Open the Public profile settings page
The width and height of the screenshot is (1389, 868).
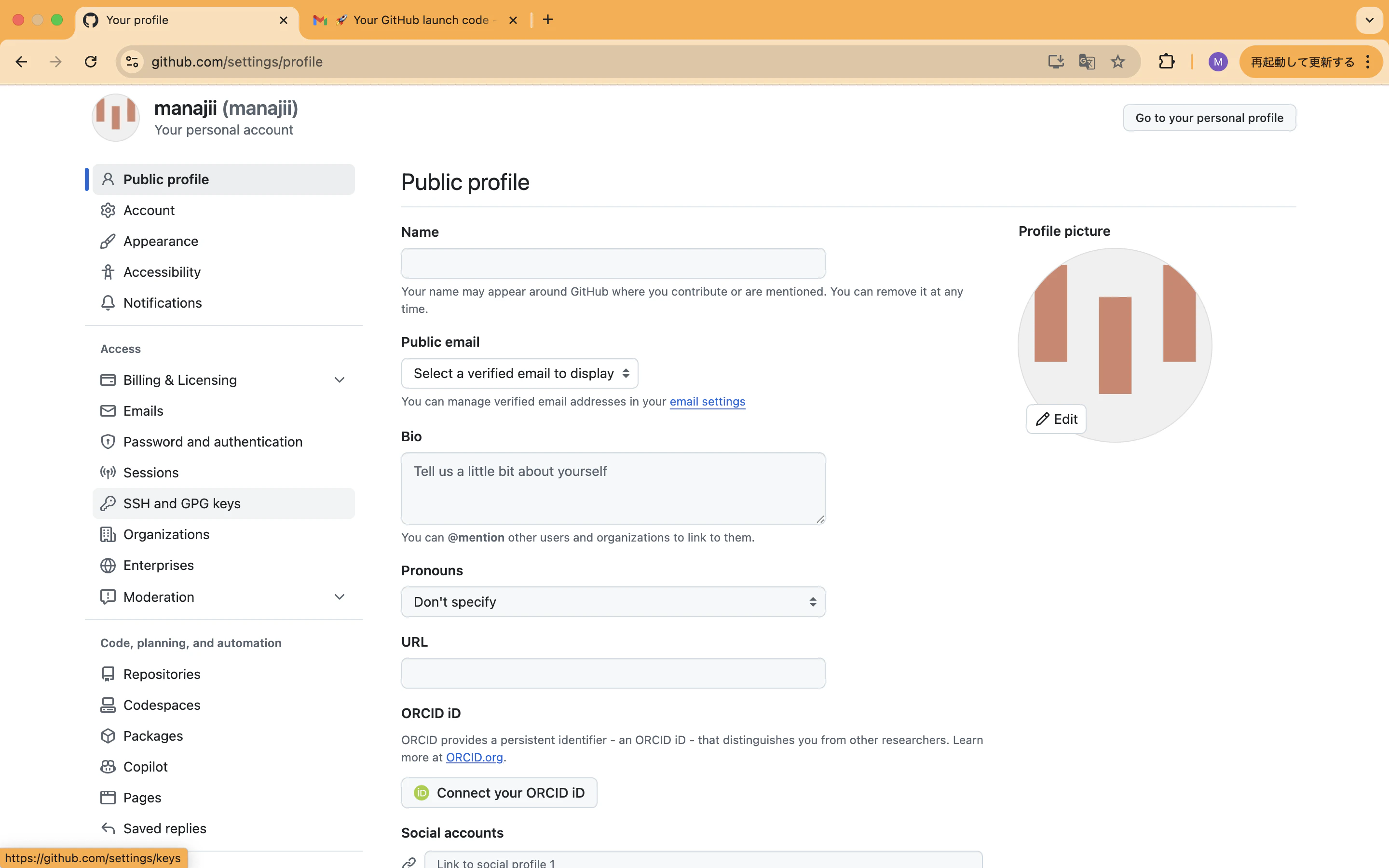click(x=224, y=180)
